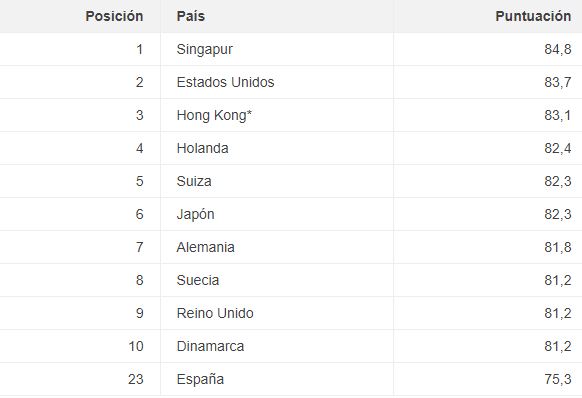Viewport: 582px width, 398px height.
Task: Click the Alemania table entry
Action: click(x=205, y=247)
